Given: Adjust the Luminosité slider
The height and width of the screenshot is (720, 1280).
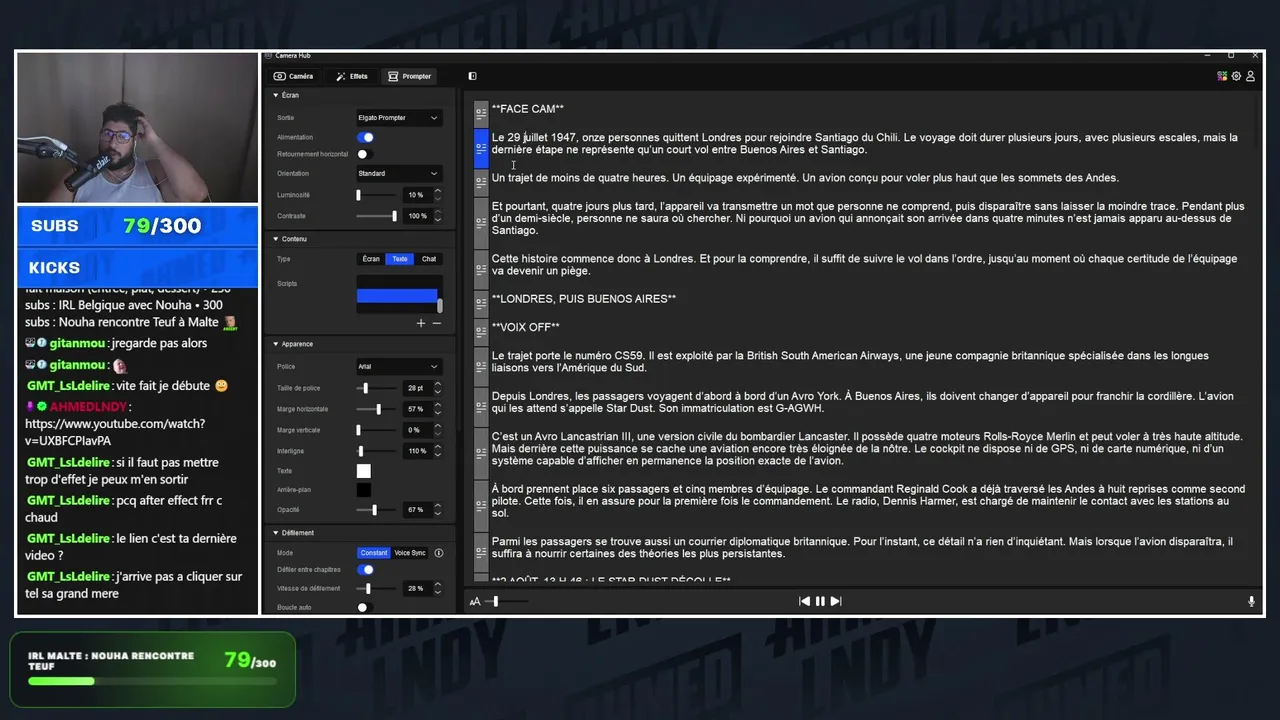Looking at the screenshot, I should coord(378,195).
